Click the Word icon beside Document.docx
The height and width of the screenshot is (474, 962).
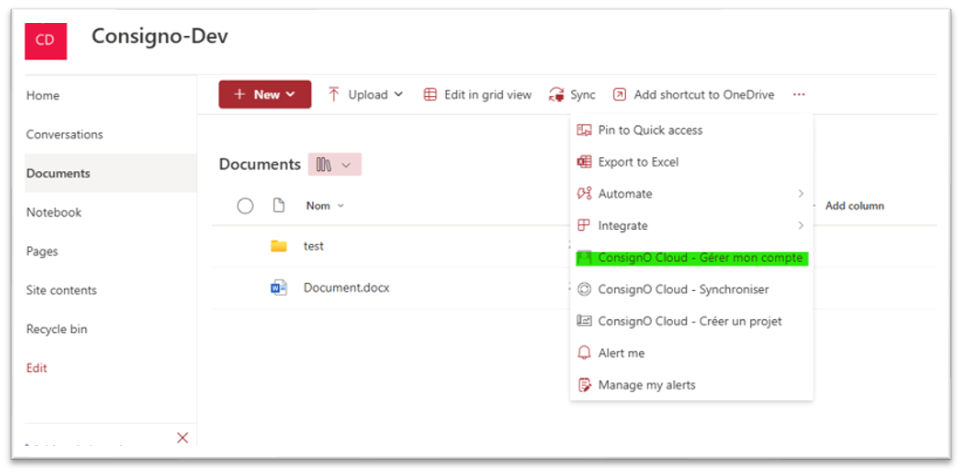point(279,288)
